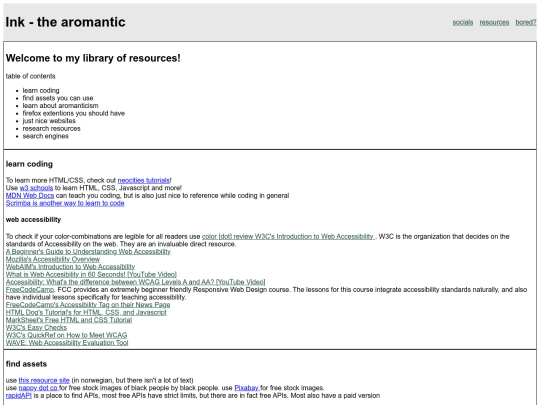Click the 'learn coding' contents item
Viewport: 540px width, 405px height.
[41, 90]
